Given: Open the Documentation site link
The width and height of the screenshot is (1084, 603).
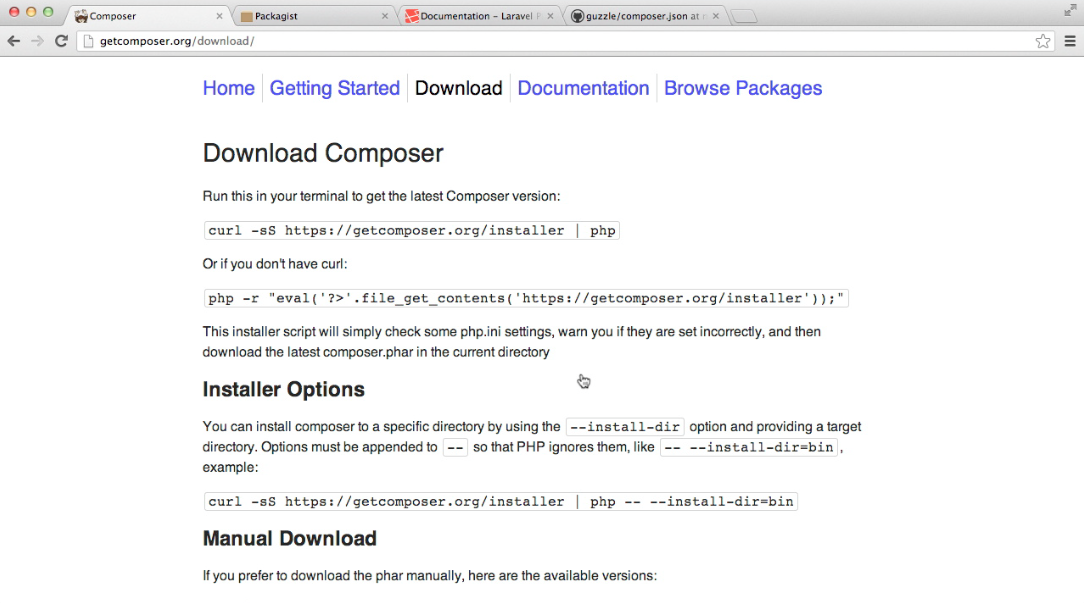Looking at the screenshot, I should [583, 88].
